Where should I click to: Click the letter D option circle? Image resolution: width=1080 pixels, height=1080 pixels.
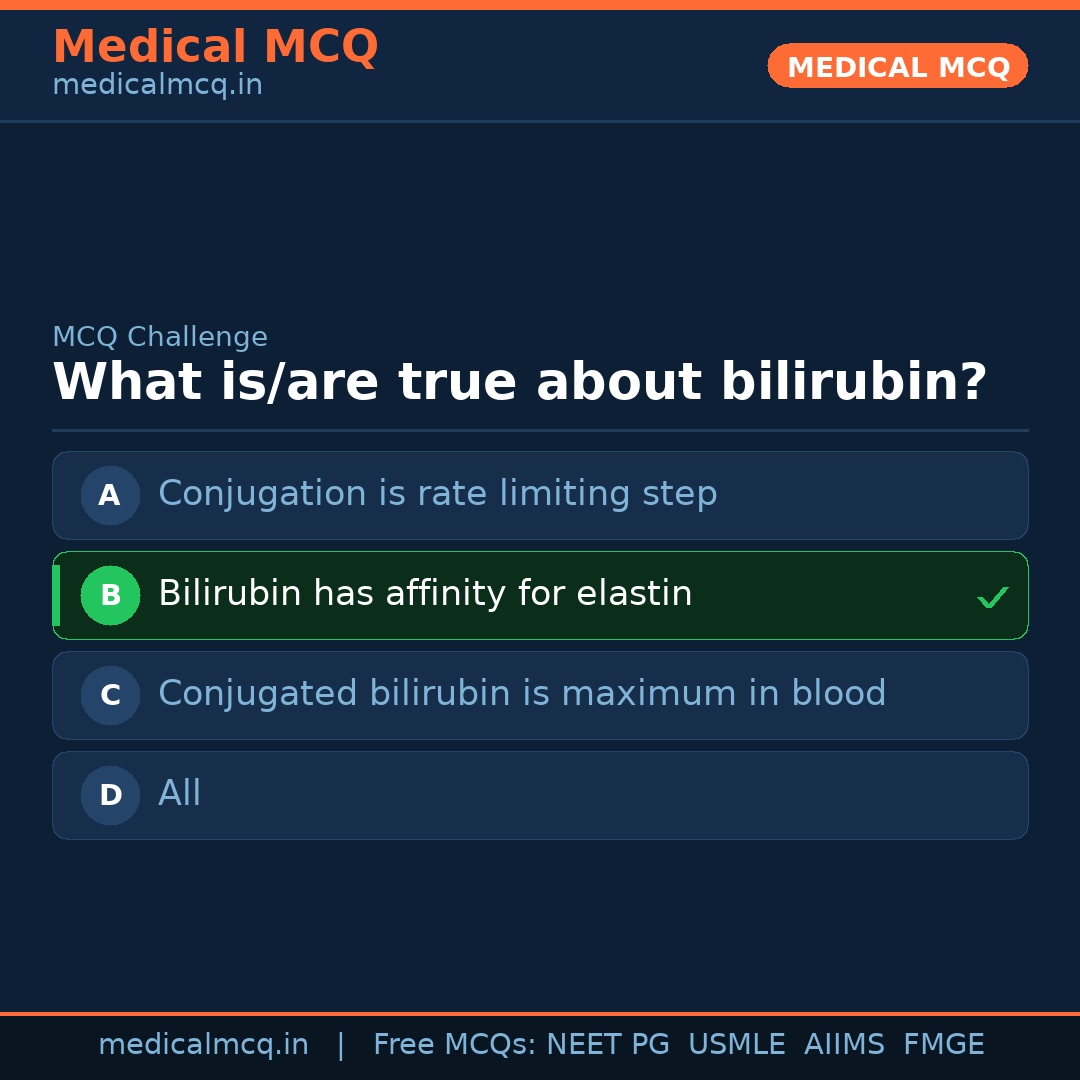[110, 795]
